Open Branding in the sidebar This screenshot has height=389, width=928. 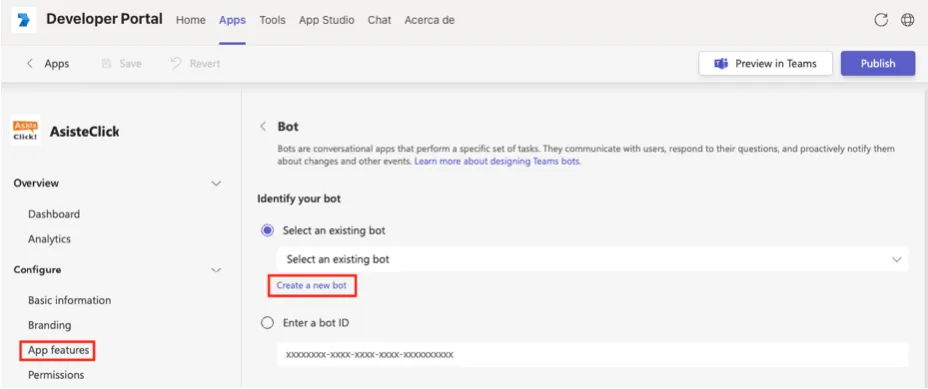(x=50, y=325)
